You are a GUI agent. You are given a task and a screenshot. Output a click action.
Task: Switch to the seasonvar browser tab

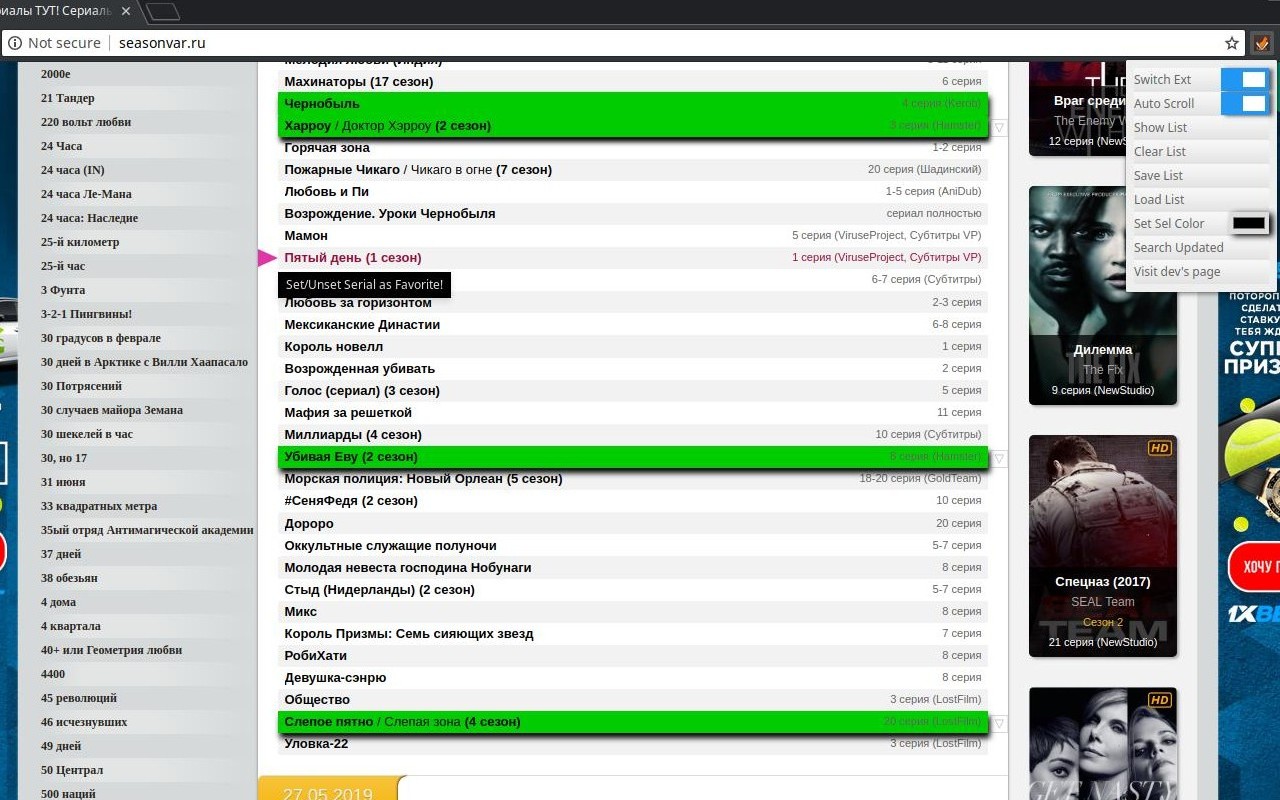65,11
